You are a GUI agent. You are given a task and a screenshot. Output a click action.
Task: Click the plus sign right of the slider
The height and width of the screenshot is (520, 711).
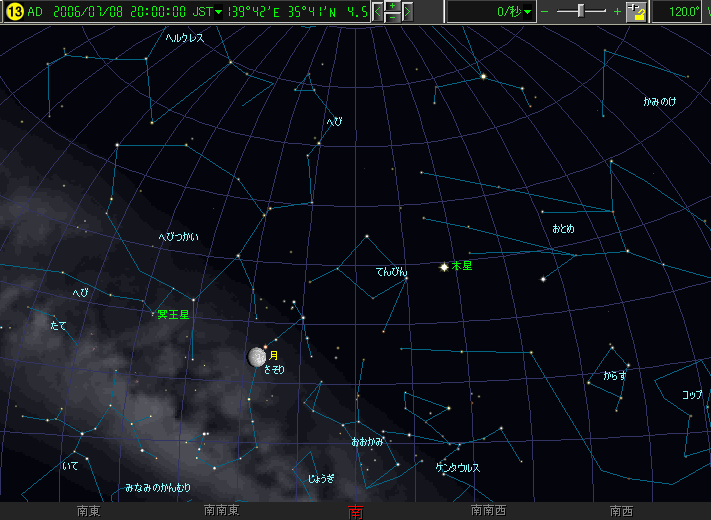click(617, 12)
